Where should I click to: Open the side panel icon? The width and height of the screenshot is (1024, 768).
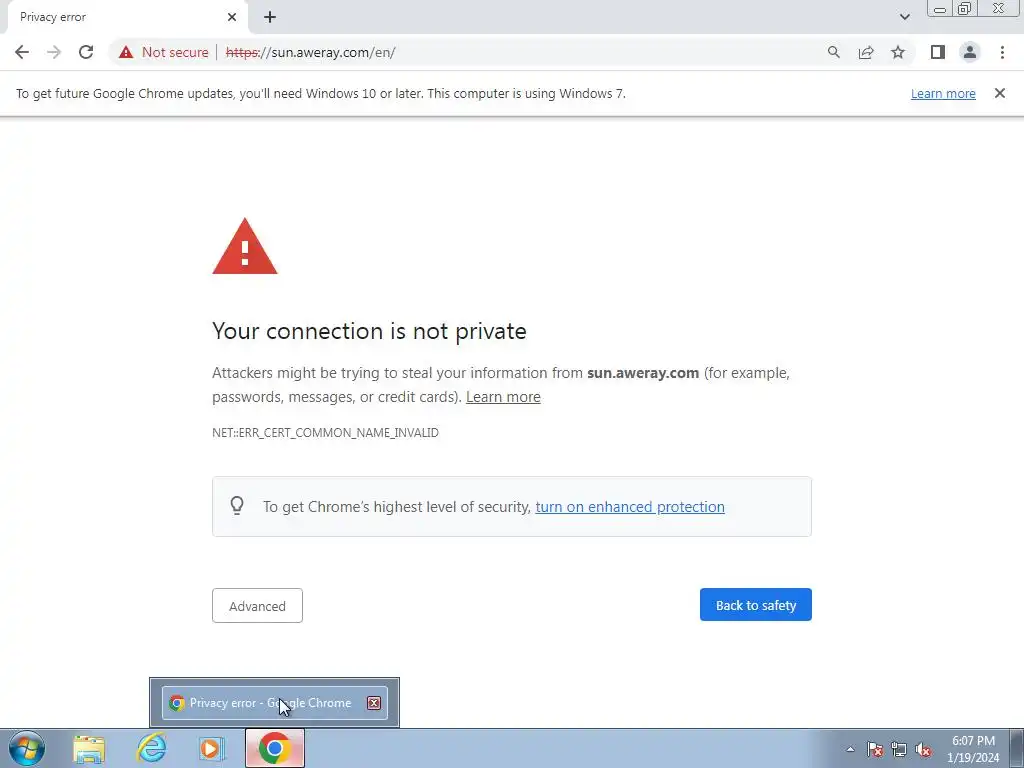[938, 52]
